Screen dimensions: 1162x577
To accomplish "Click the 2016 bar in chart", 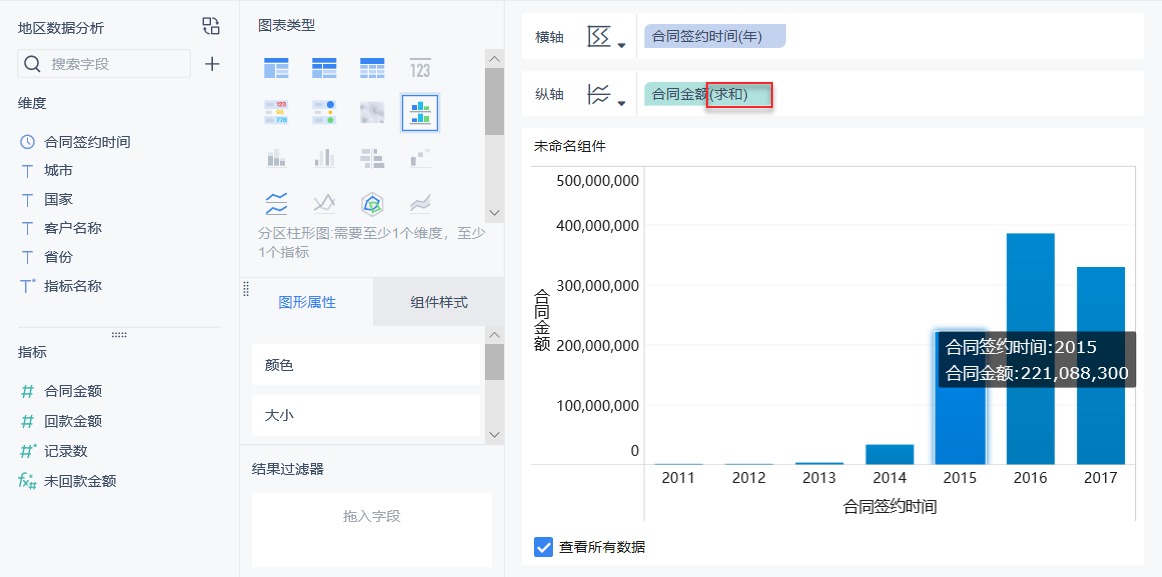I will tap(1030, 349).
